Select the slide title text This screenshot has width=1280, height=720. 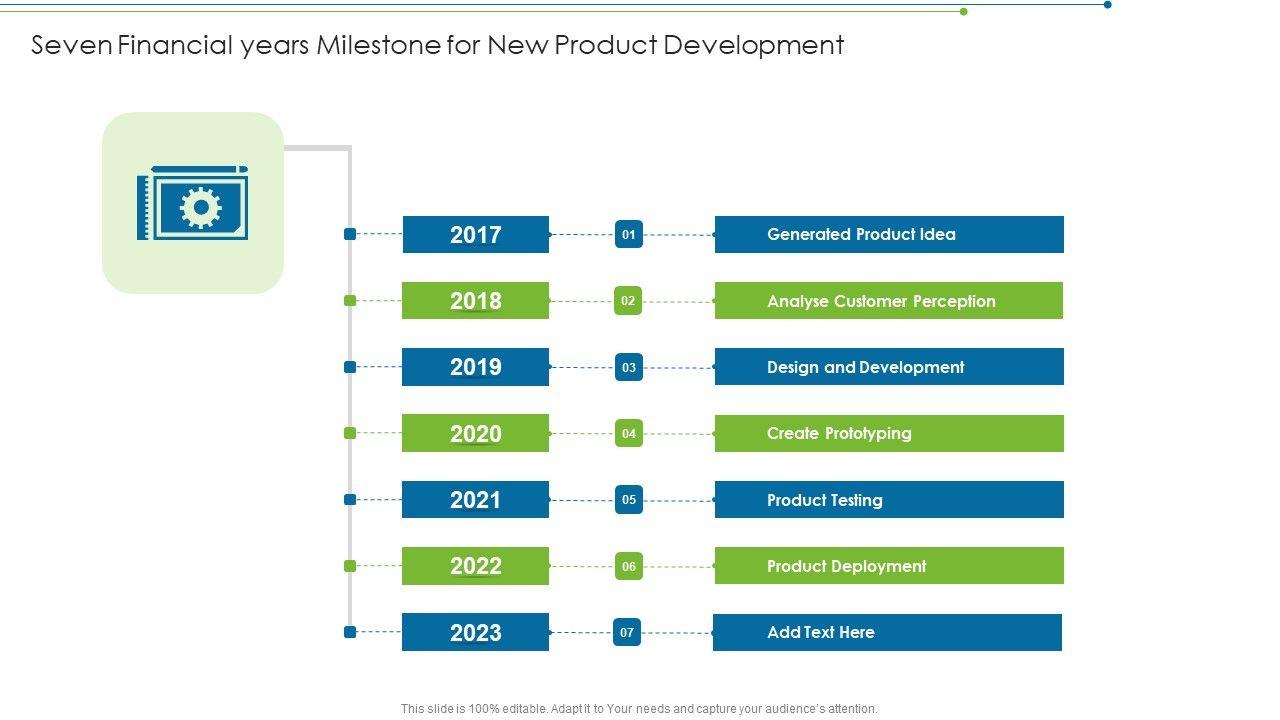438,45
